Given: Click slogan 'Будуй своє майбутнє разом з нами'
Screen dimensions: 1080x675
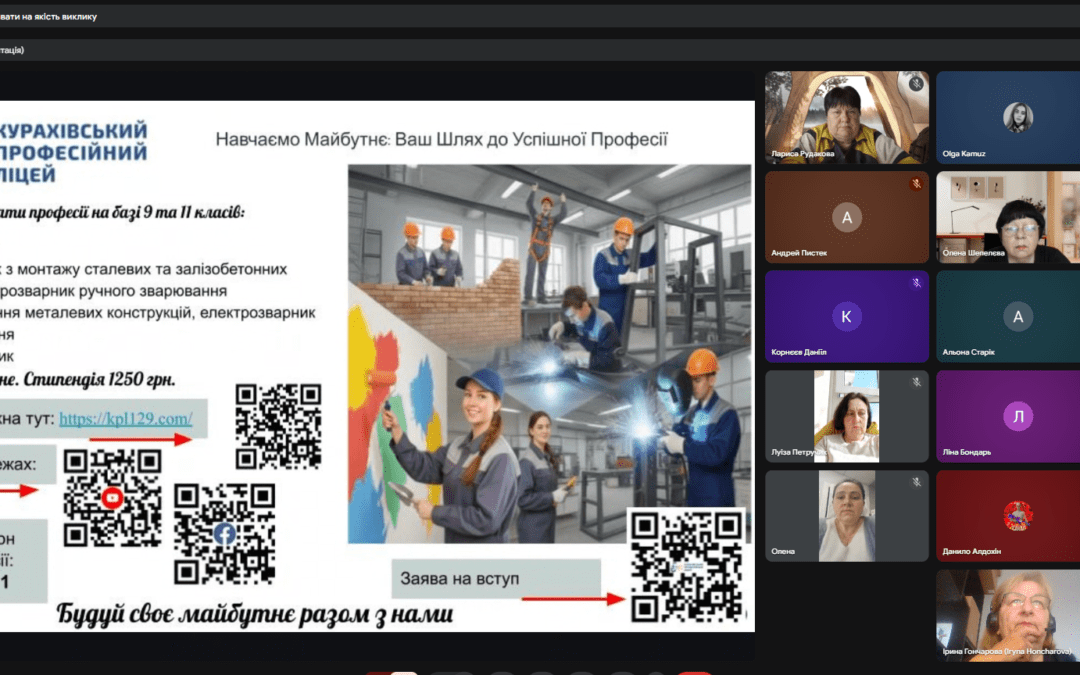Looking at the screenshot, I should coord(254,613).
